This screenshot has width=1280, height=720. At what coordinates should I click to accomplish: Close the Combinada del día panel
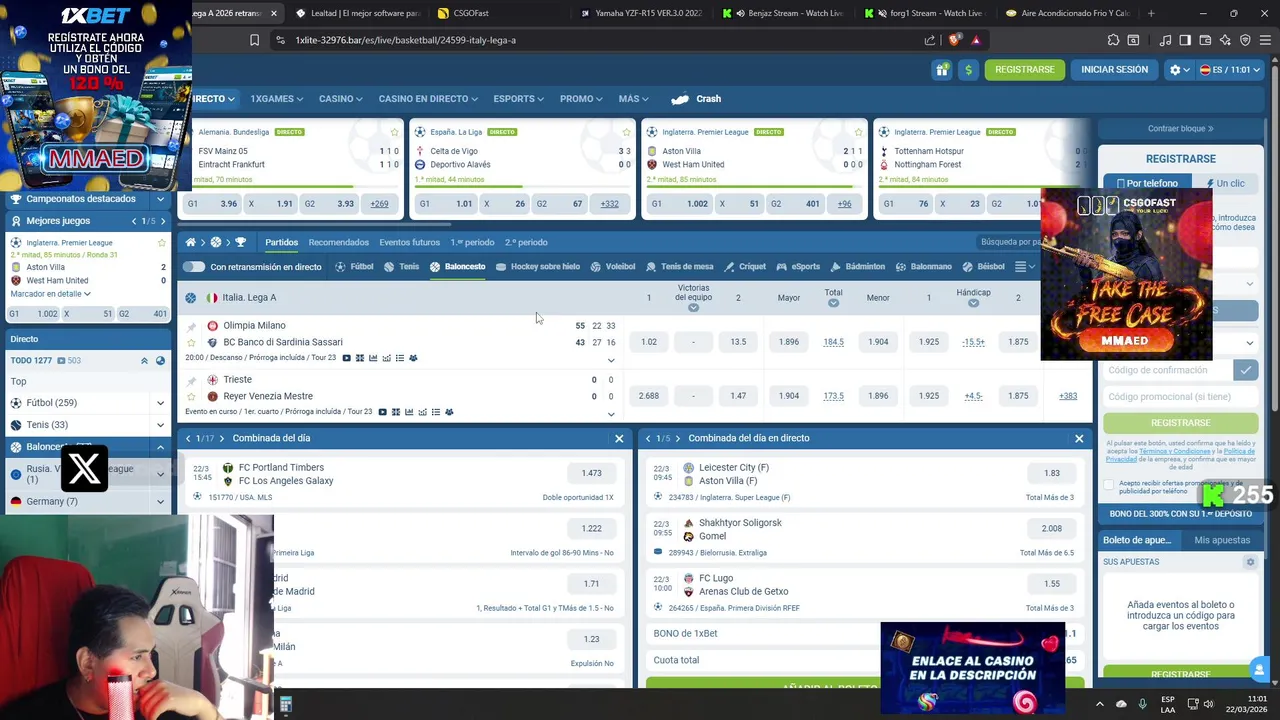(x=619, y=439)
